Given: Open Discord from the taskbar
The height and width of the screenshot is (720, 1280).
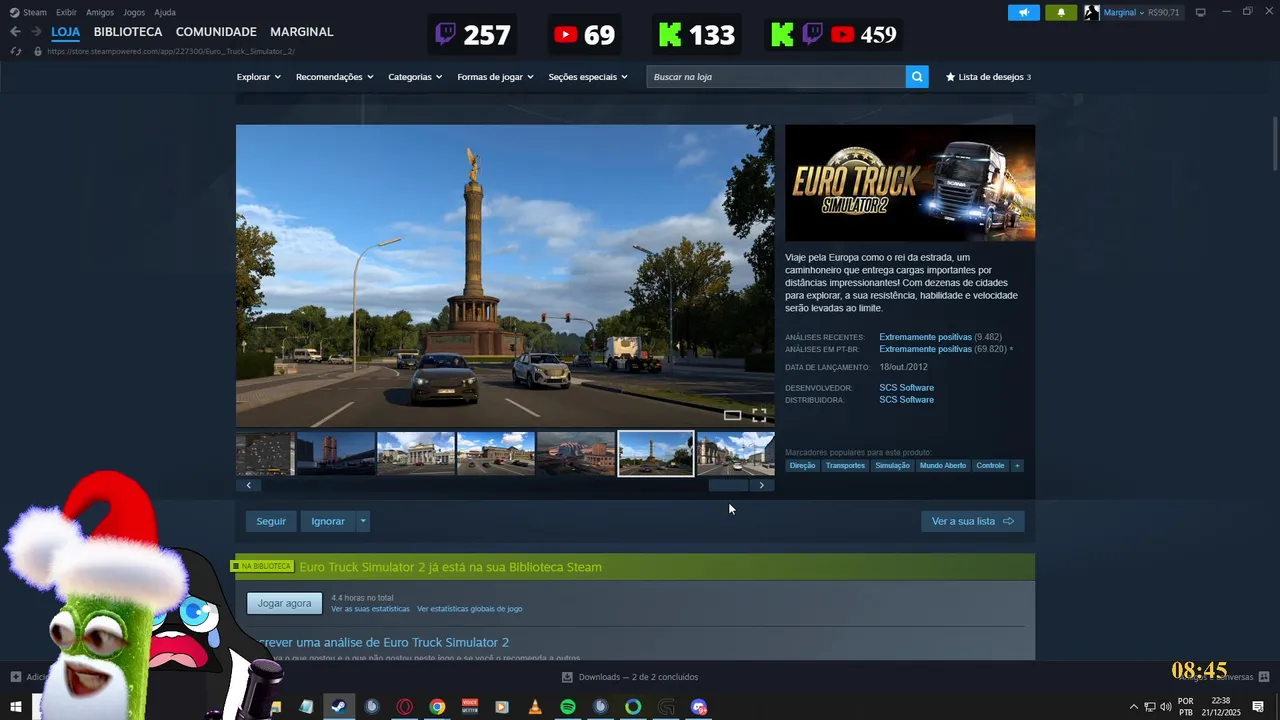Looking at the screenshot, I should (699, 707).
